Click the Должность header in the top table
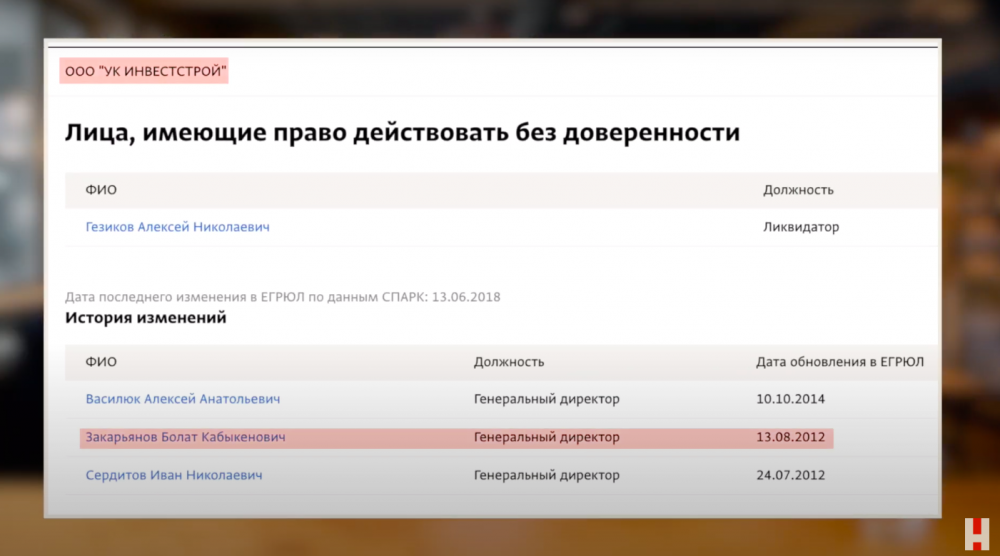Viewport: 1000px width, 556px height. [x=798, y=190]
